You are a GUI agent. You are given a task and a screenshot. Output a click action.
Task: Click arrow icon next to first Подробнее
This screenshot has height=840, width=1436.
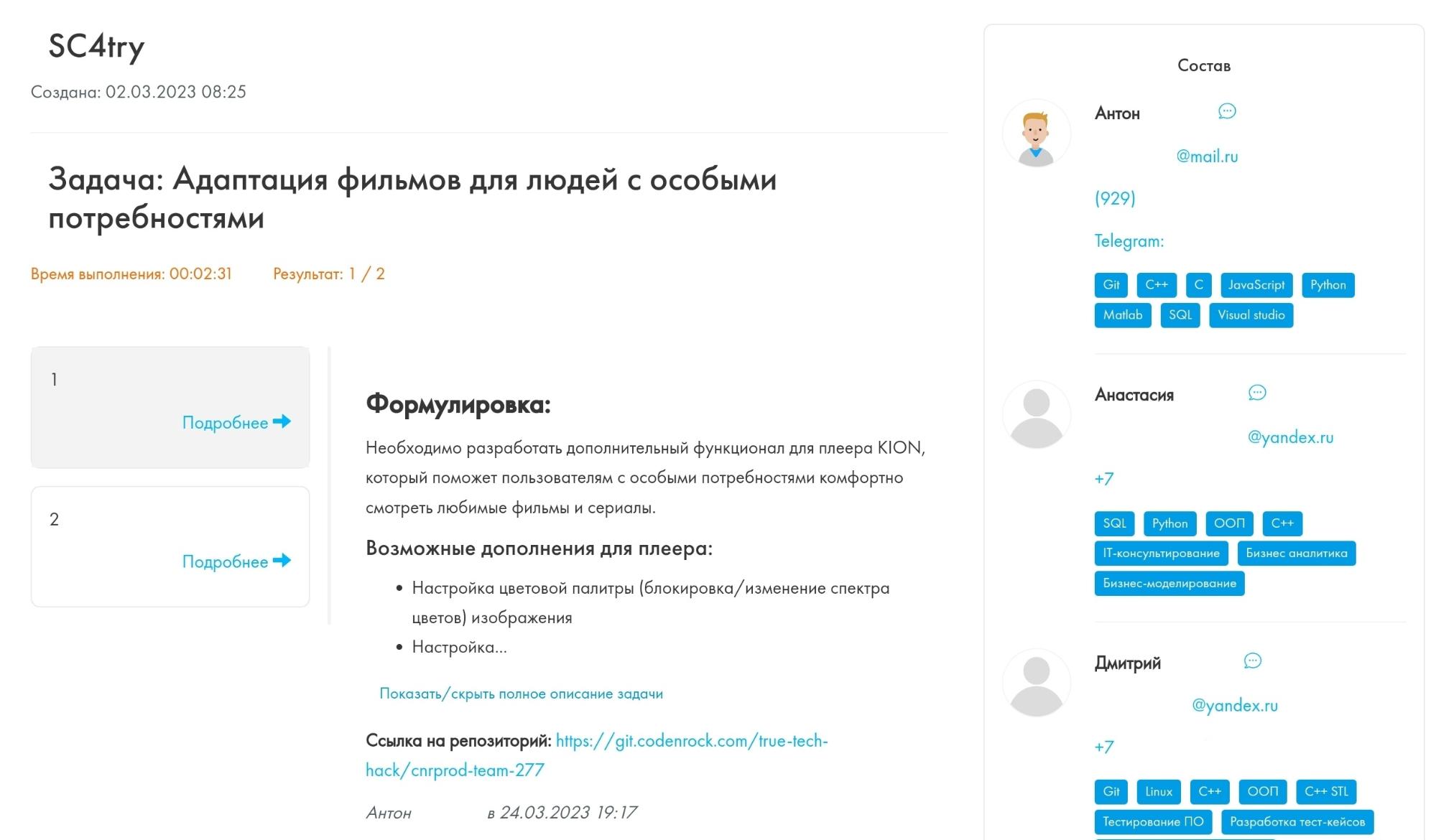click(x=282, y=423)
